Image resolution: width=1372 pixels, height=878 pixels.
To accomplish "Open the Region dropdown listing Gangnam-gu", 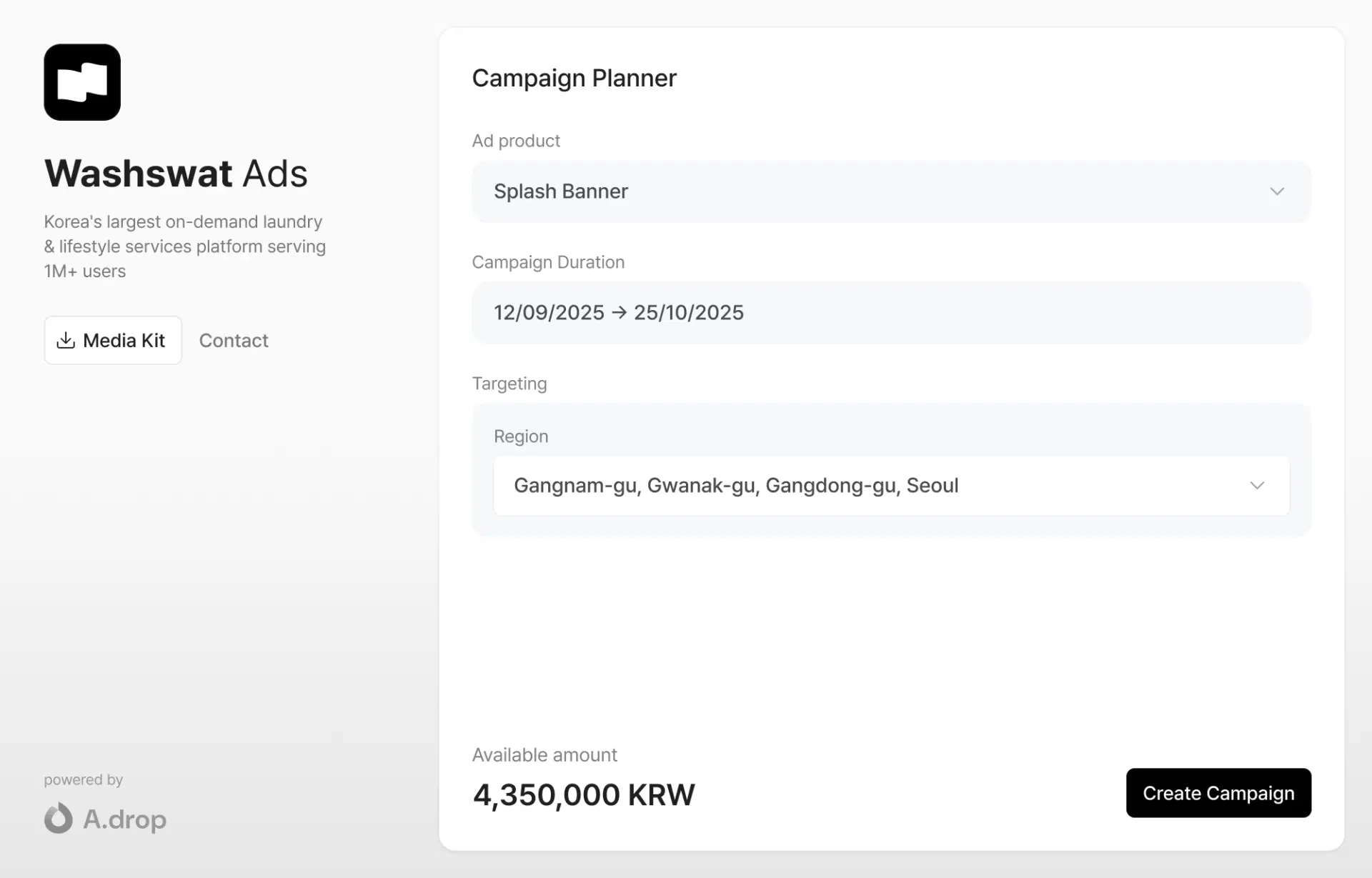I will click(891, 486).
